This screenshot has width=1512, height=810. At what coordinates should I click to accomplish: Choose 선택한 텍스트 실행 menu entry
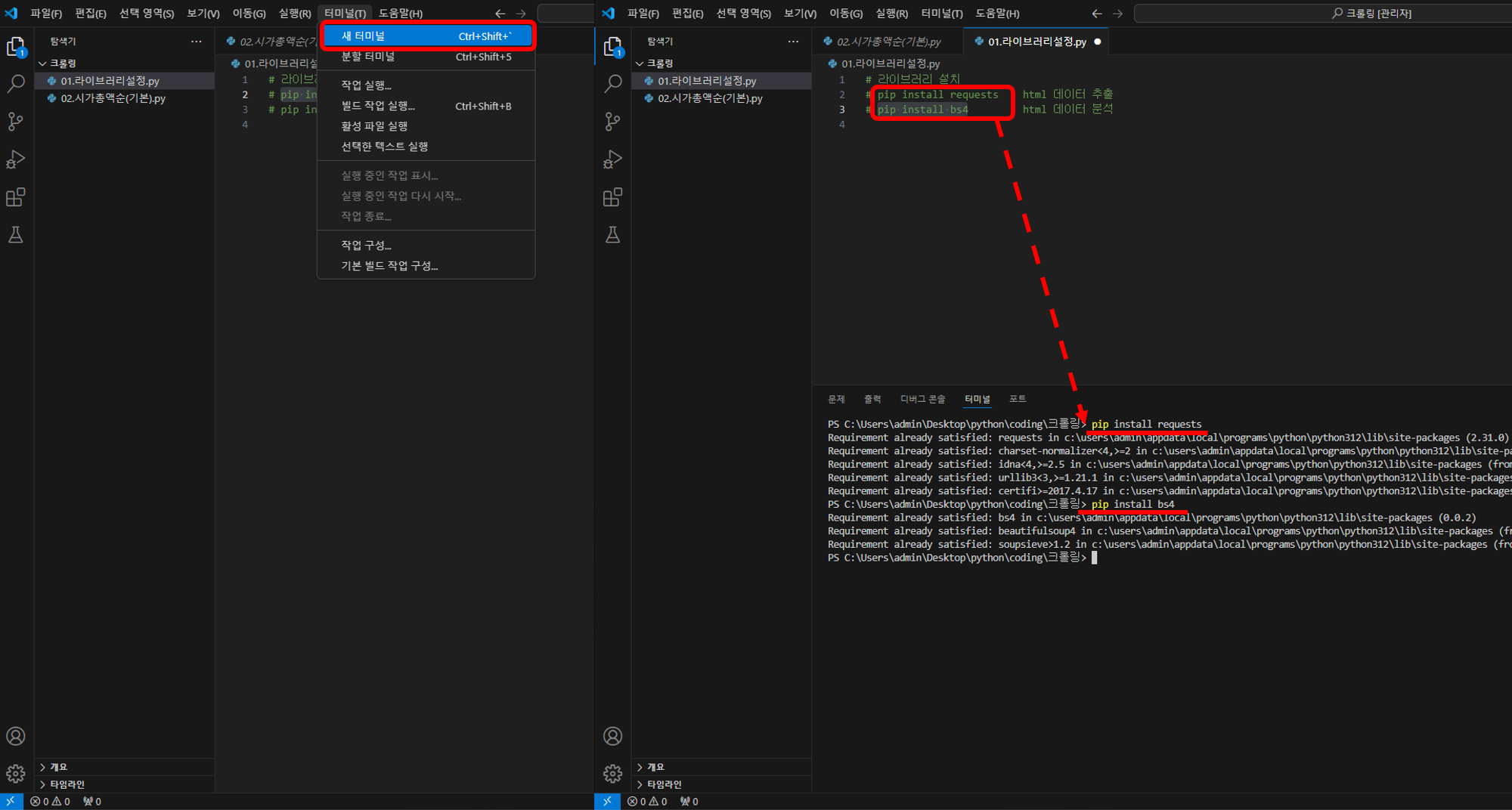click(x=427, y=147)
